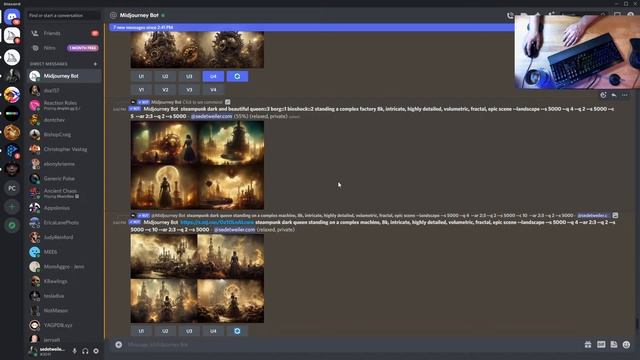Viewport: 640px width, 360px height.
Task: Click V1 variation button
Action: tap(141, 89)
